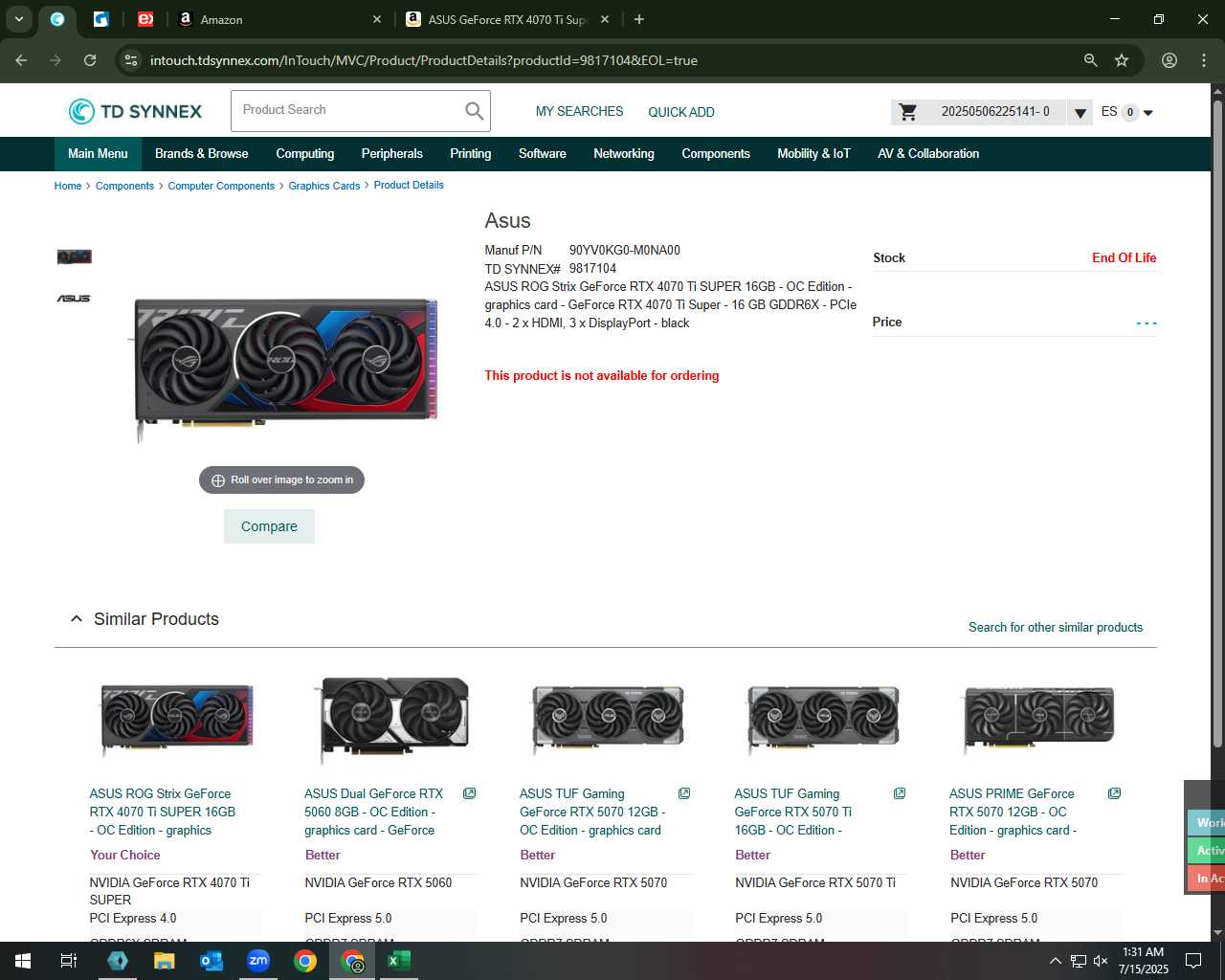The image size is (1225, 980).
Task: Click Search for other similar products
Action: [x=1056, y=628]
